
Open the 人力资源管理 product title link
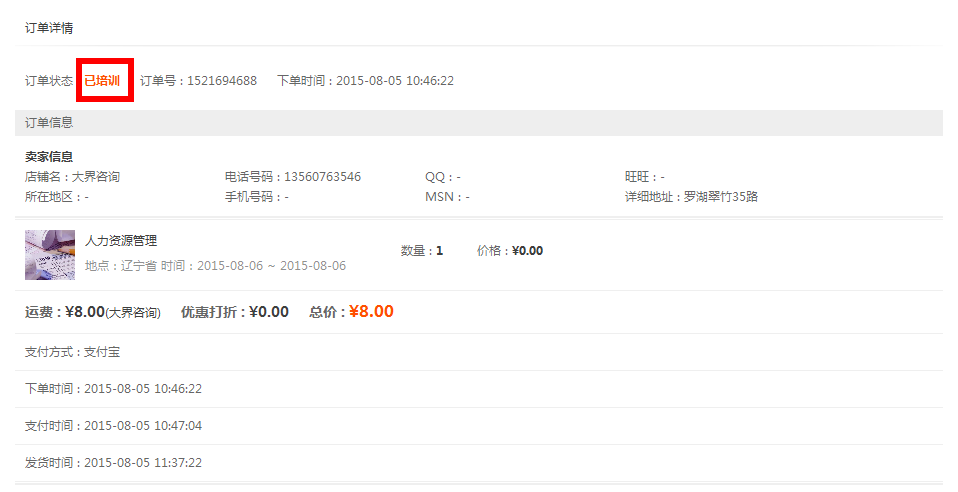click(121, 241)
